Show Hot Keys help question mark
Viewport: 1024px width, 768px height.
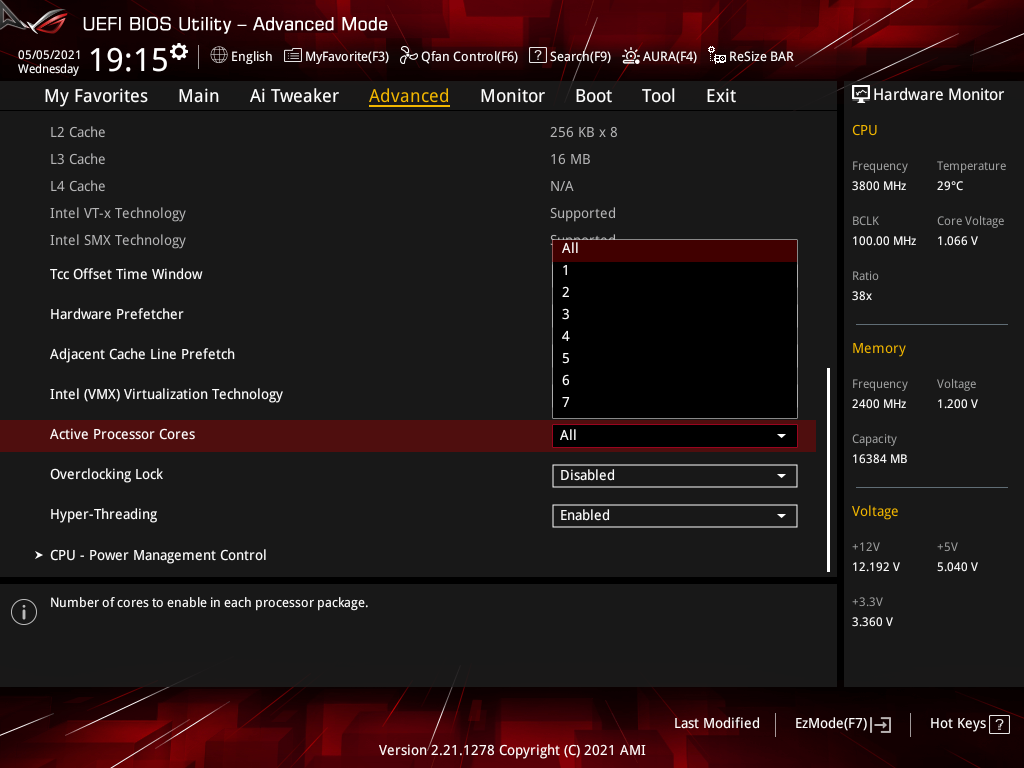click(998, 724)
